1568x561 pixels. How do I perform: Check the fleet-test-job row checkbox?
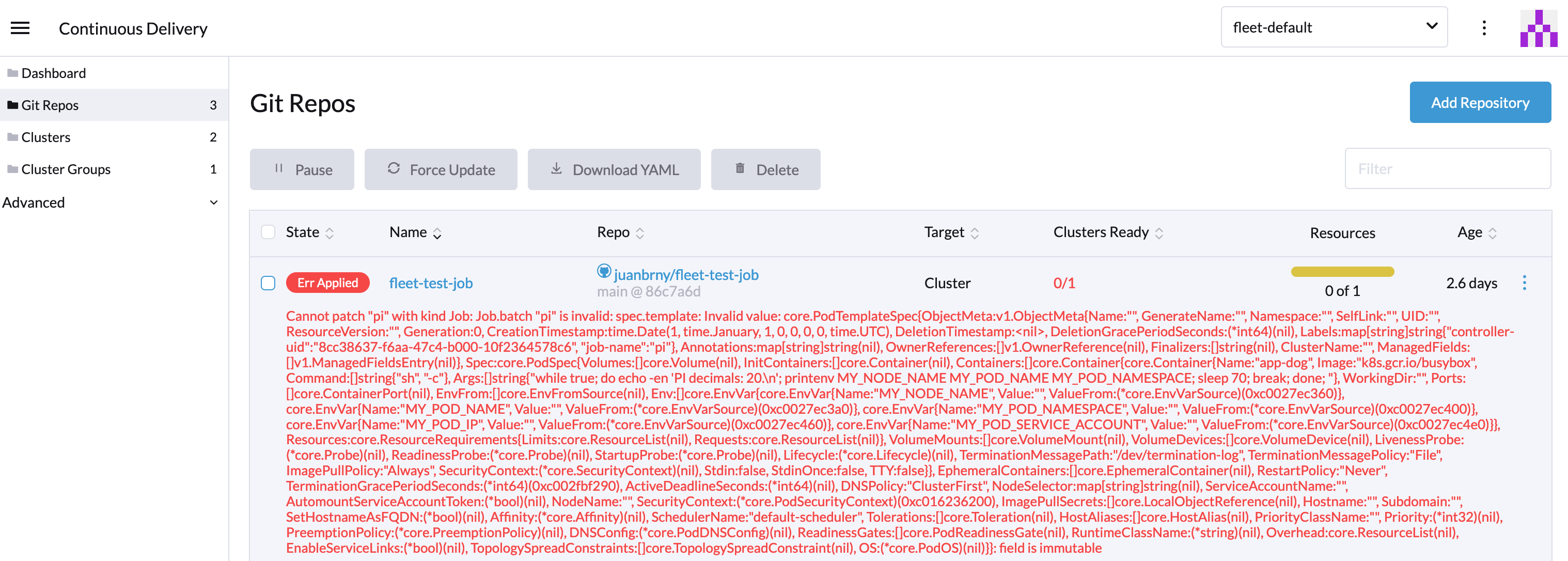pyautogui.click(x=268, y=283)
